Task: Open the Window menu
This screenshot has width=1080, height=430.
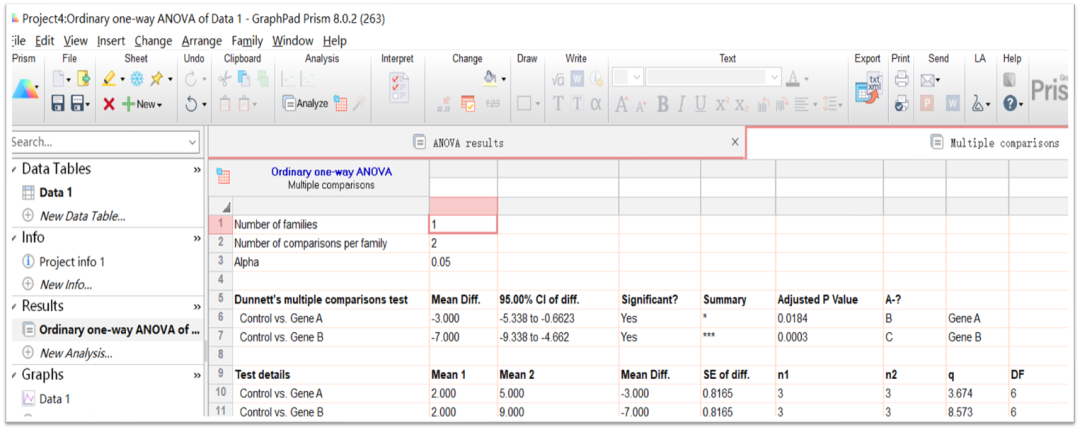Action: pyautogui.click(x=293, y=41)
